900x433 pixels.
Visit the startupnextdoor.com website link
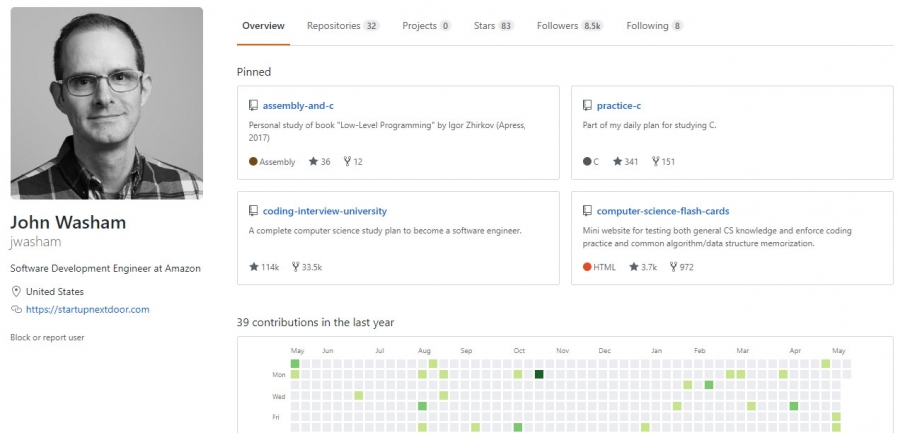coord(88,310)
